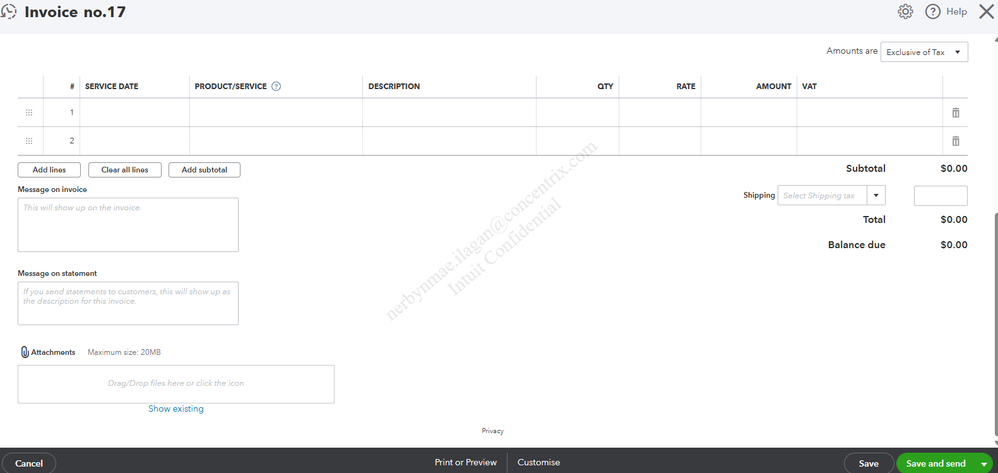Select the Service Date cell of line 1
Image resolution: width=998 pixels, height=473 pixels.
135,113
